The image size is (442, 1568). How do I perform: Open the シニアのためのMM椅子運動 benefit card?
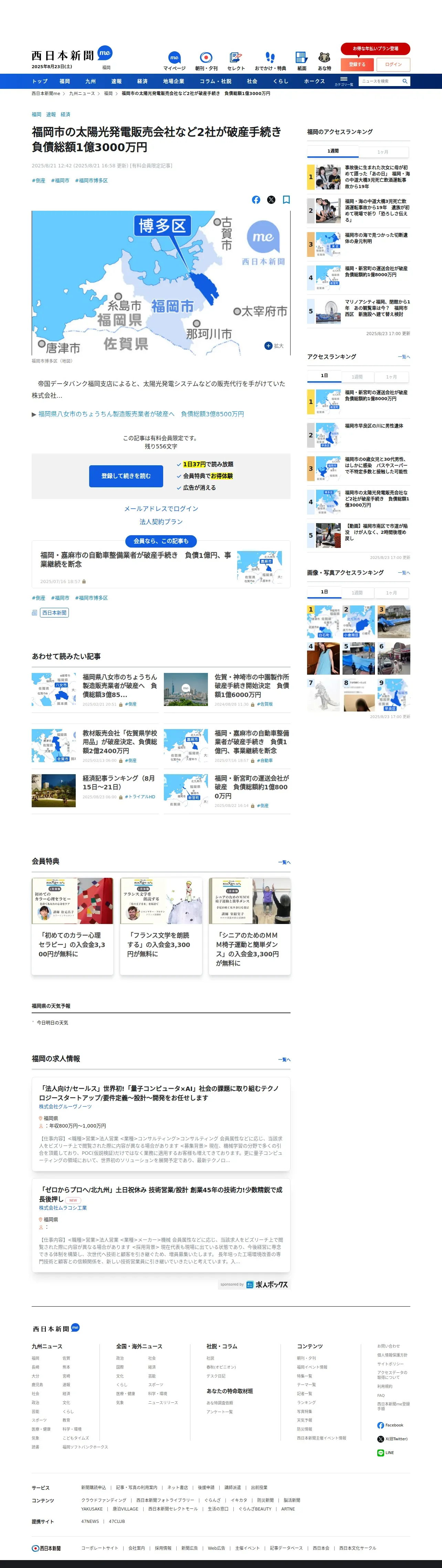[250, 926]
